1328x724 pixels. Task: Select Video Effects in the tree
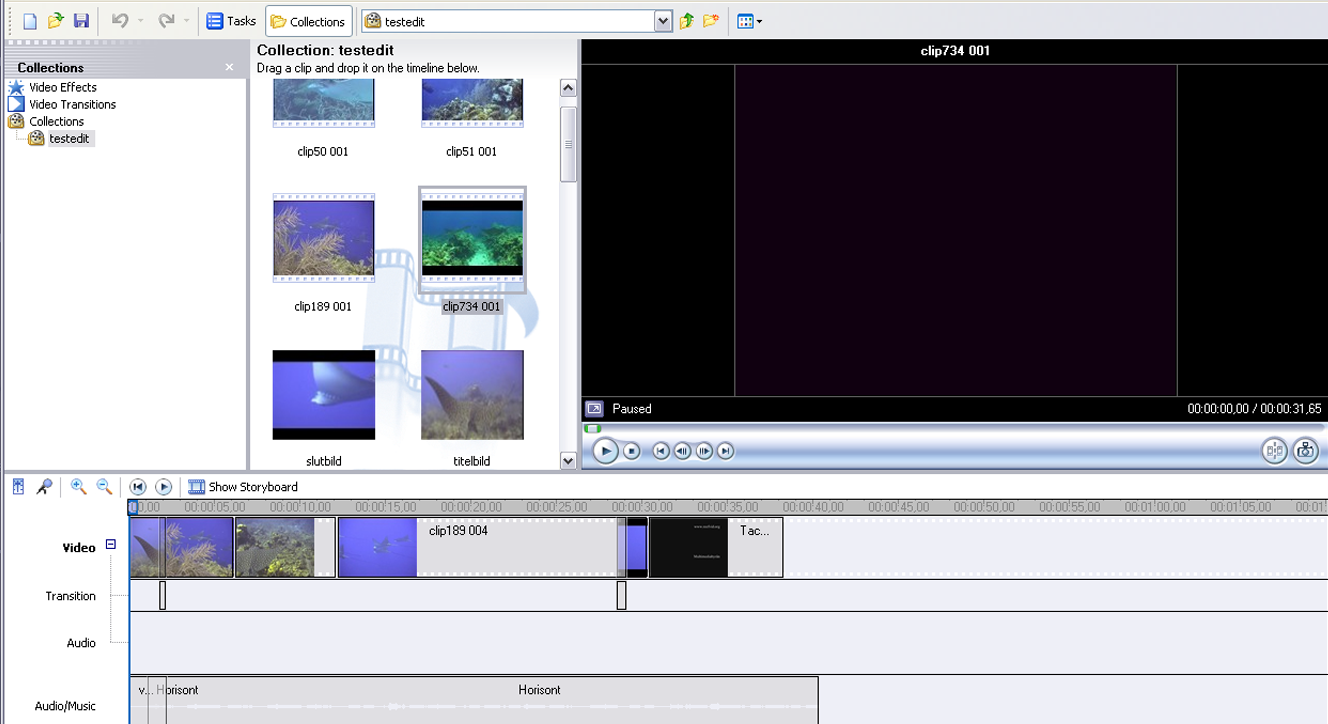point(62,87)
